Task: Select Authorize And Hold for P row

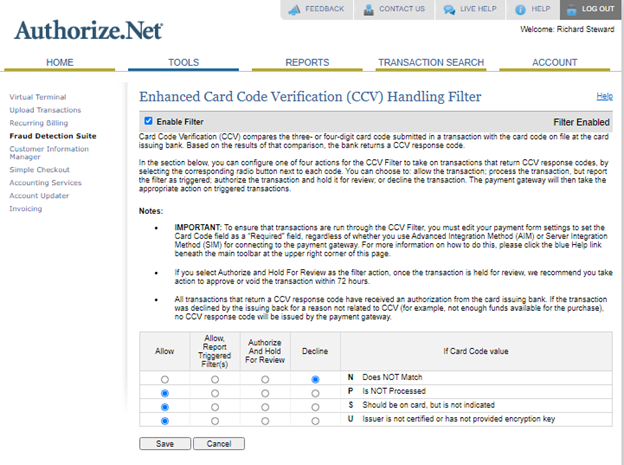Action: point(265,393)
